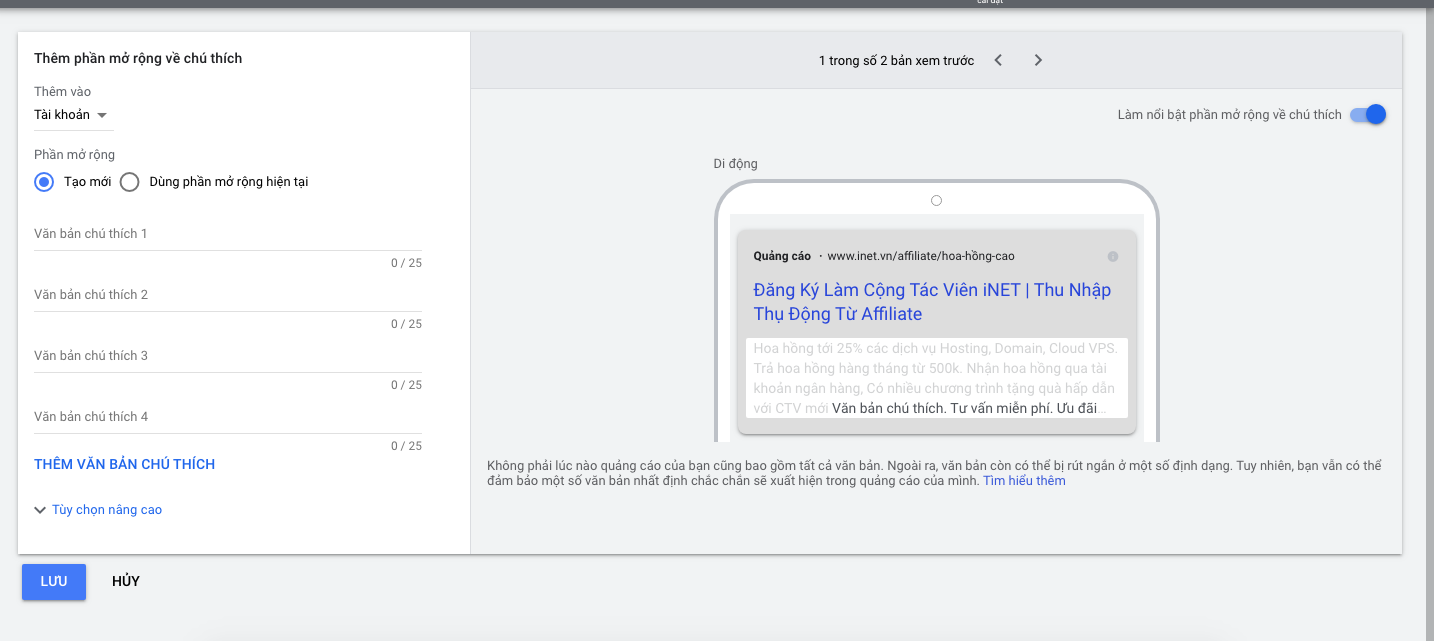Screen dimensions: 1434x641
Task: Click "THÊM VĂN BẢN CHÚ THÍCH" button
Action: click(125, 464)
